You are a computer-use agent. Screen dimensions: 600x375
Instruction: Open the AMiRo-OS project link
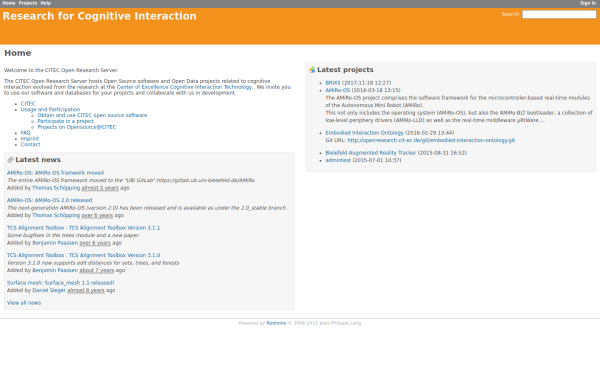tap(338, 90)
